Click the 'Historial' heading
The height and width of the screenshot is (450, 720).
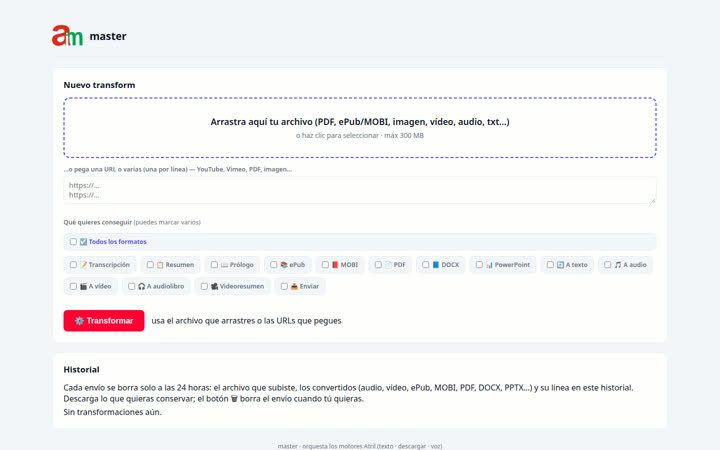[x=81, y=370]
